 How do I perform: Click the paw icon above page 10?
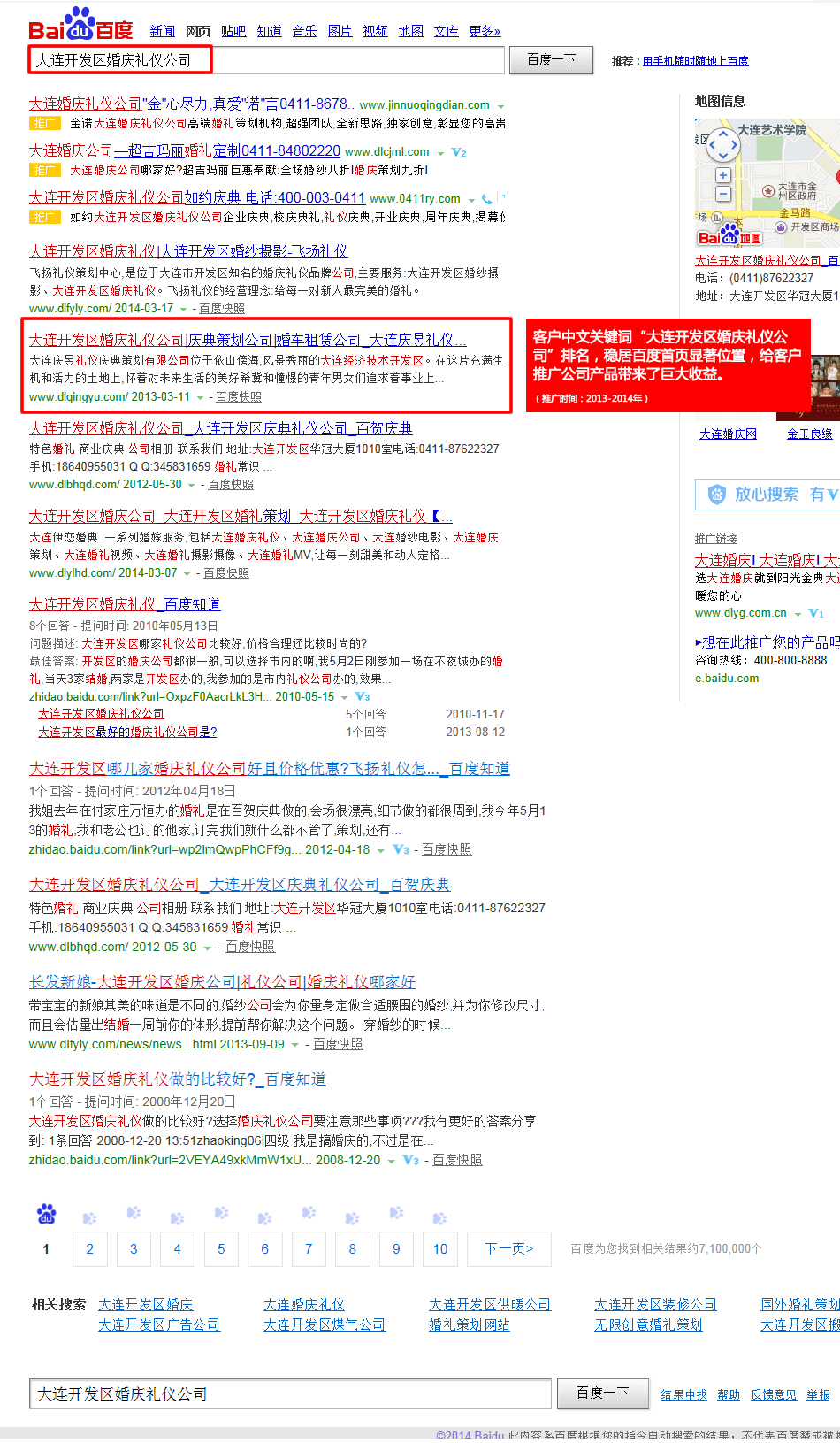[439, 1218]
